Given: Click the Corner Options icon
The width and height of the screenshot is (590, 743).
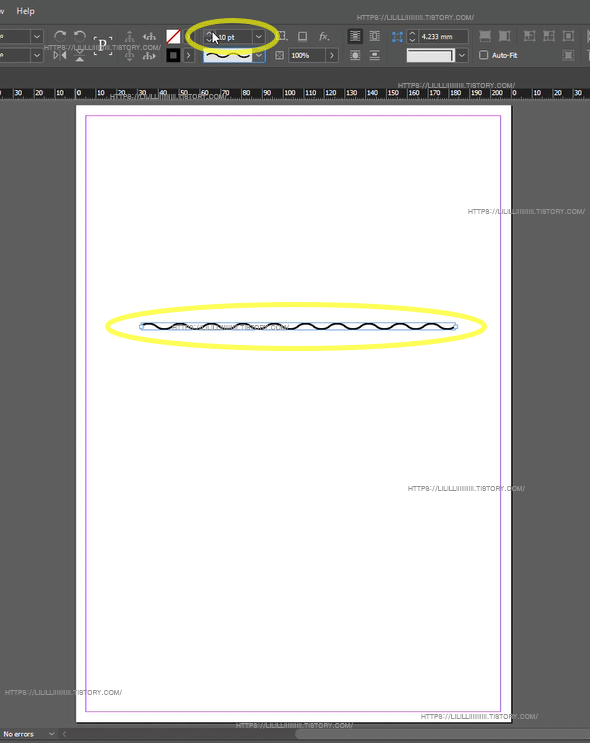Looking at the screenshot, I should point(281,36).
